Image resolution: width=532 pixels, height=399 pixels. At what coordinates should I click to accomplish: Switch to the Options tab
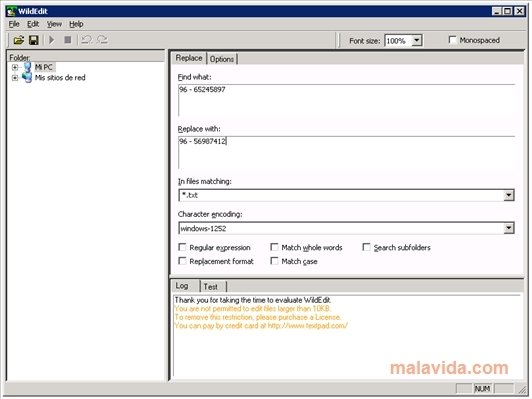(222, 59)
